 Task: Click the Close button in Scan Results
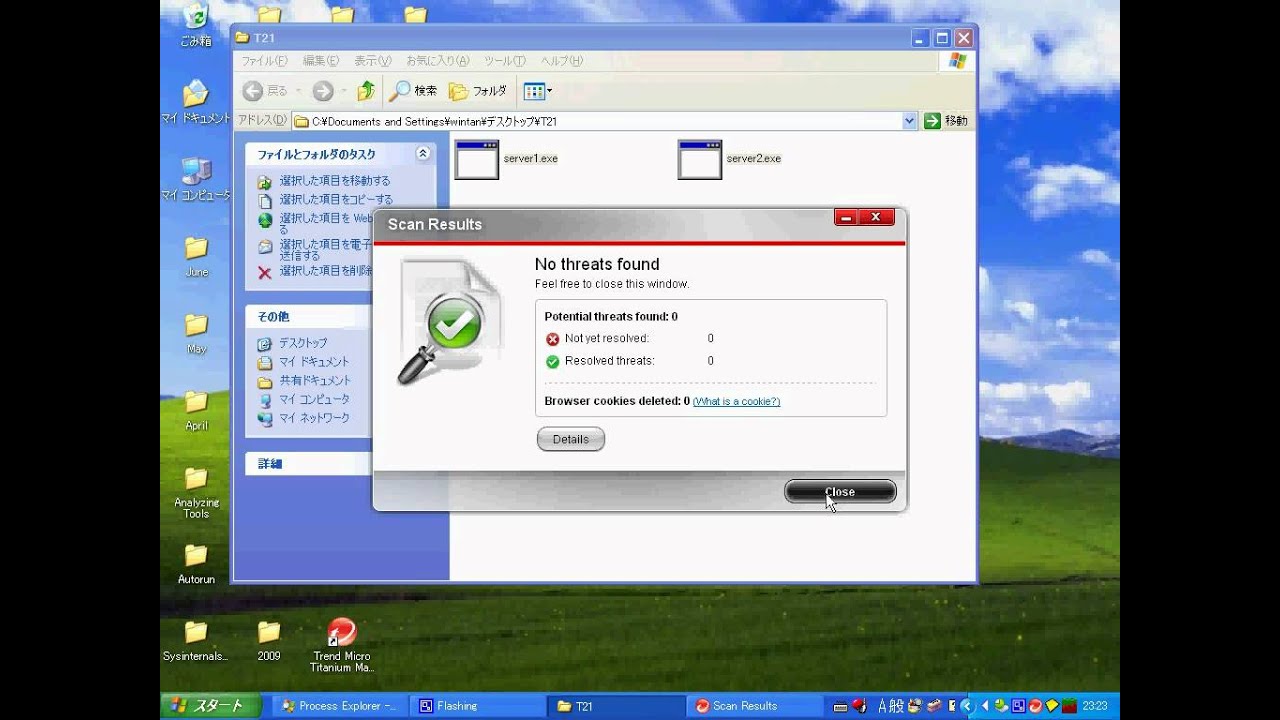[840, 491]
